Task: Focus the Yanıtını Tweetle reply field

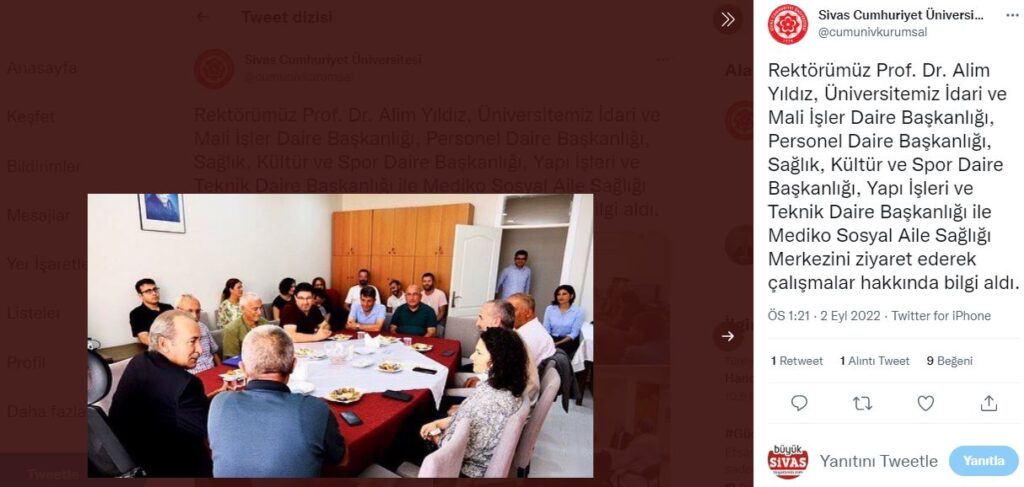Action: (x=878, y=462)
